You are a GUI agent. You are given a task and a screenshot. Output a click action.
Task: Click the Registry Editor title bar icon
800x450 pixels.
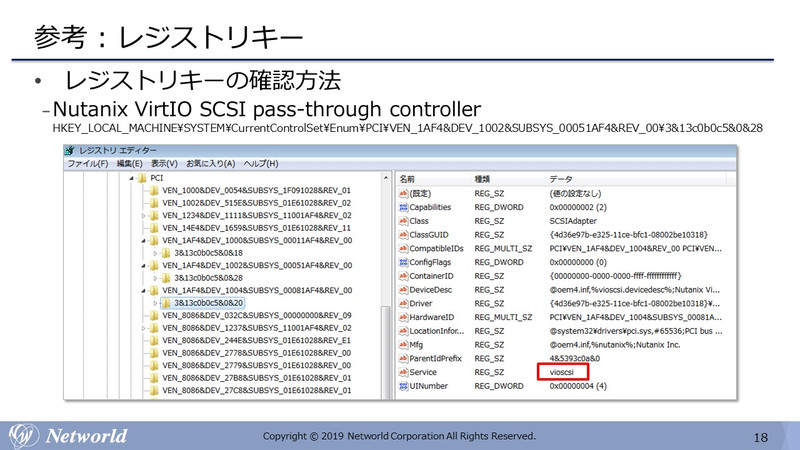tap(70, 151)
